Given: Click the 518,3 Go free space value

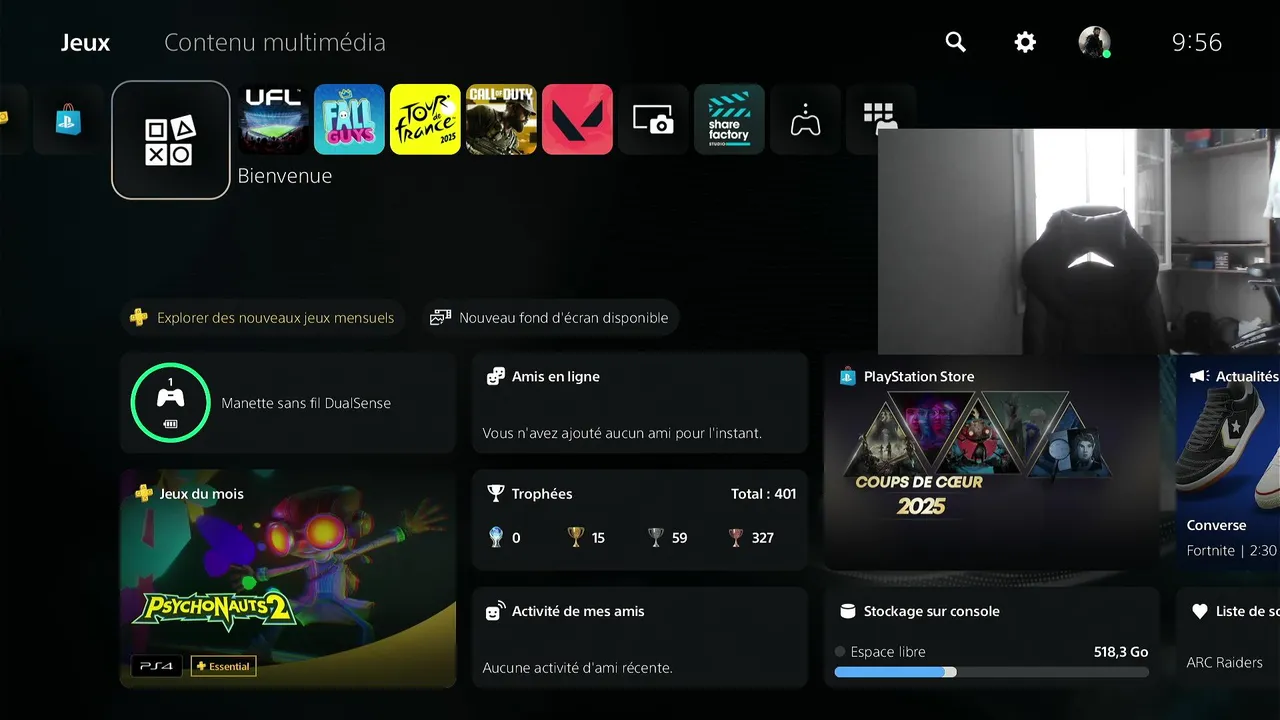Looking at the screenshot, I should click(x=1121, y=652).
